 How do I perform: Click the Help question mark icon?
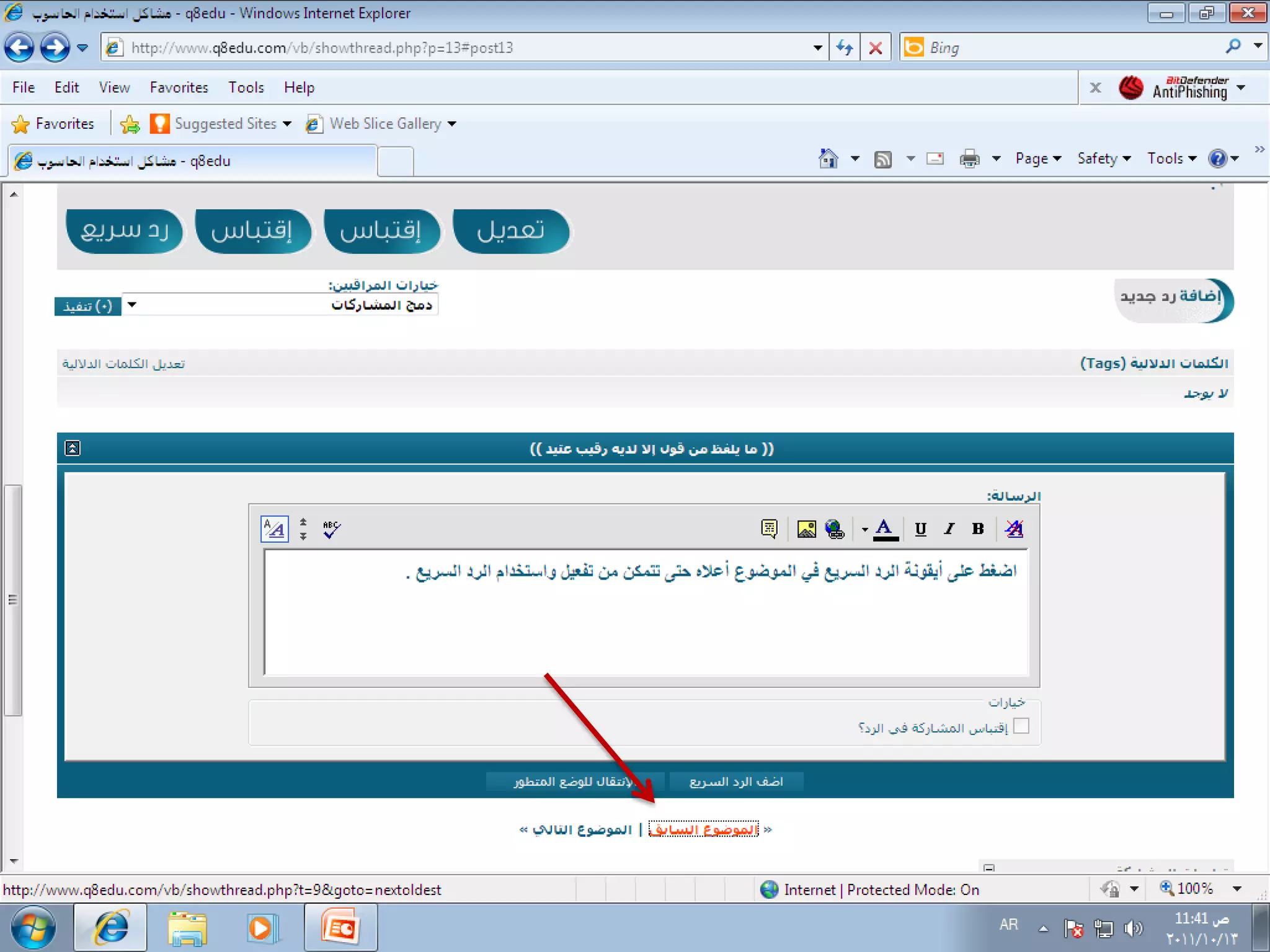click(1218, 159)
